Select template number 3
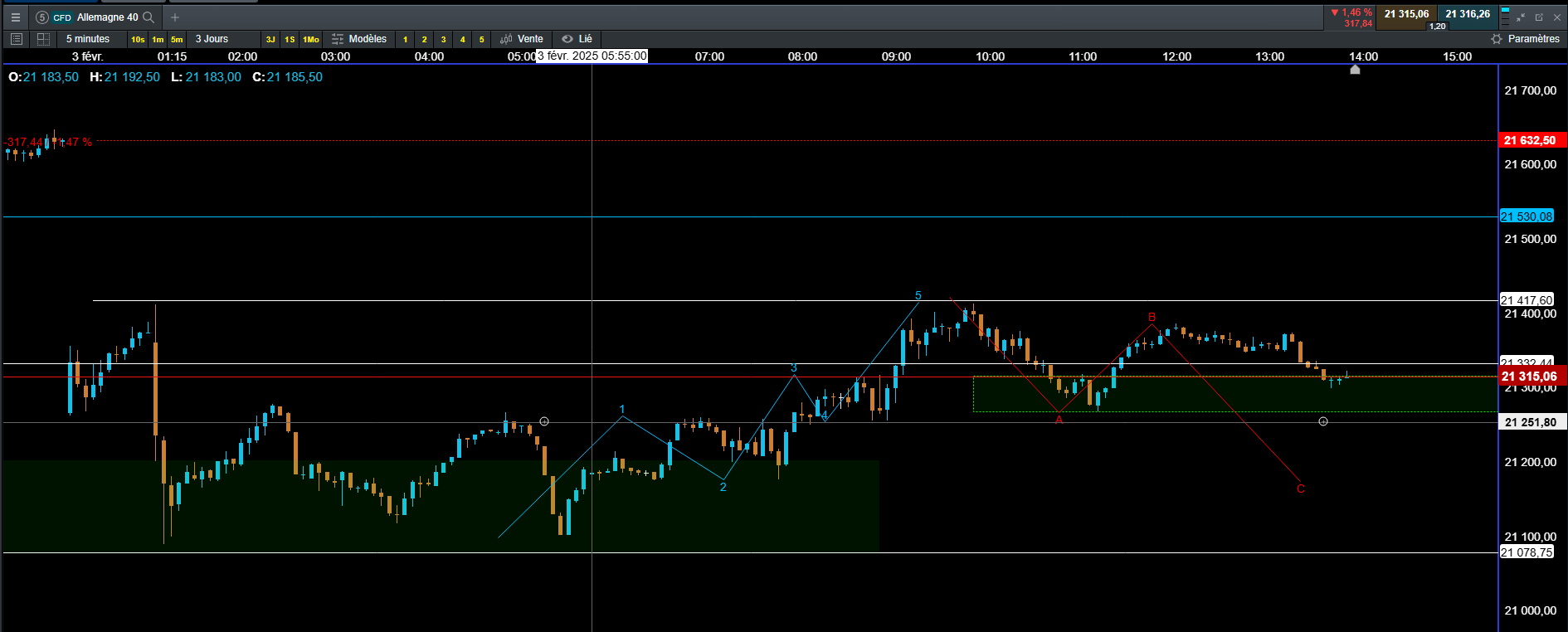1568x632 pixels. point(443,39)
